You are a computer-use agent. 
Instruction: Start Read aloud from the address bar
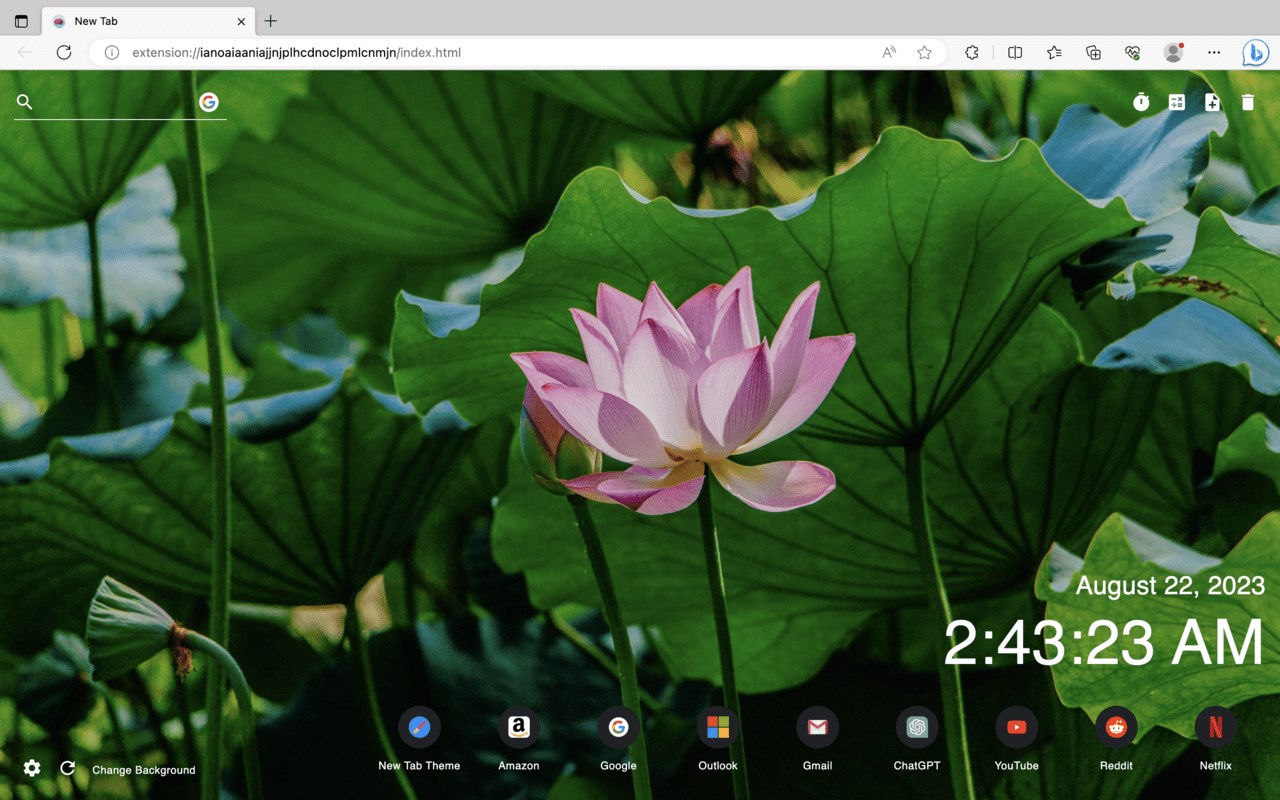point(889,52)
